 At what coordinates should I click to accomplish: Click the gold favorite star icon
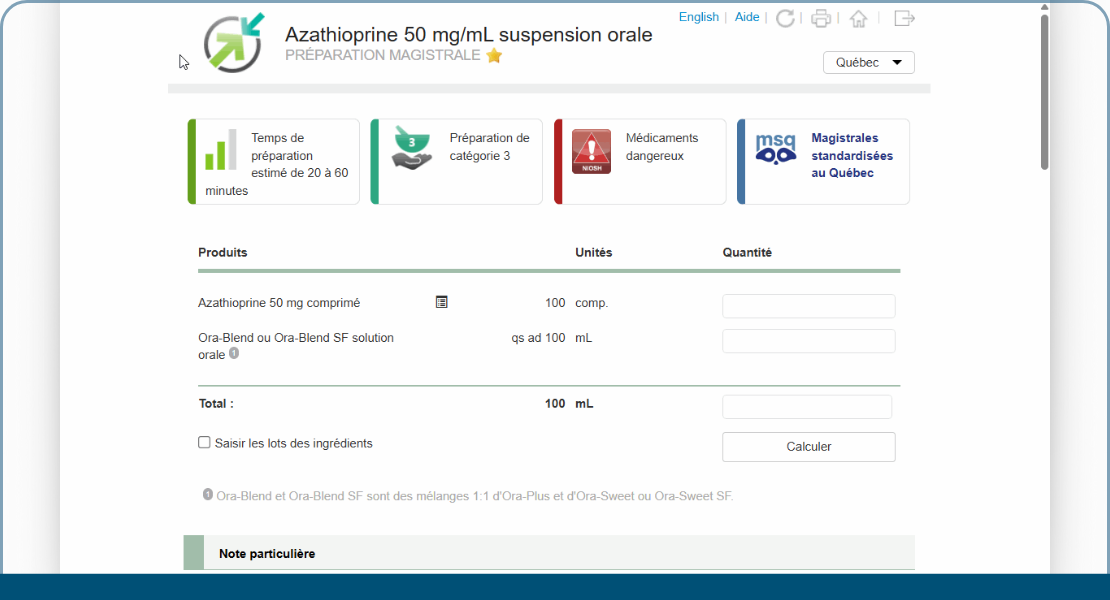[494, 56]
